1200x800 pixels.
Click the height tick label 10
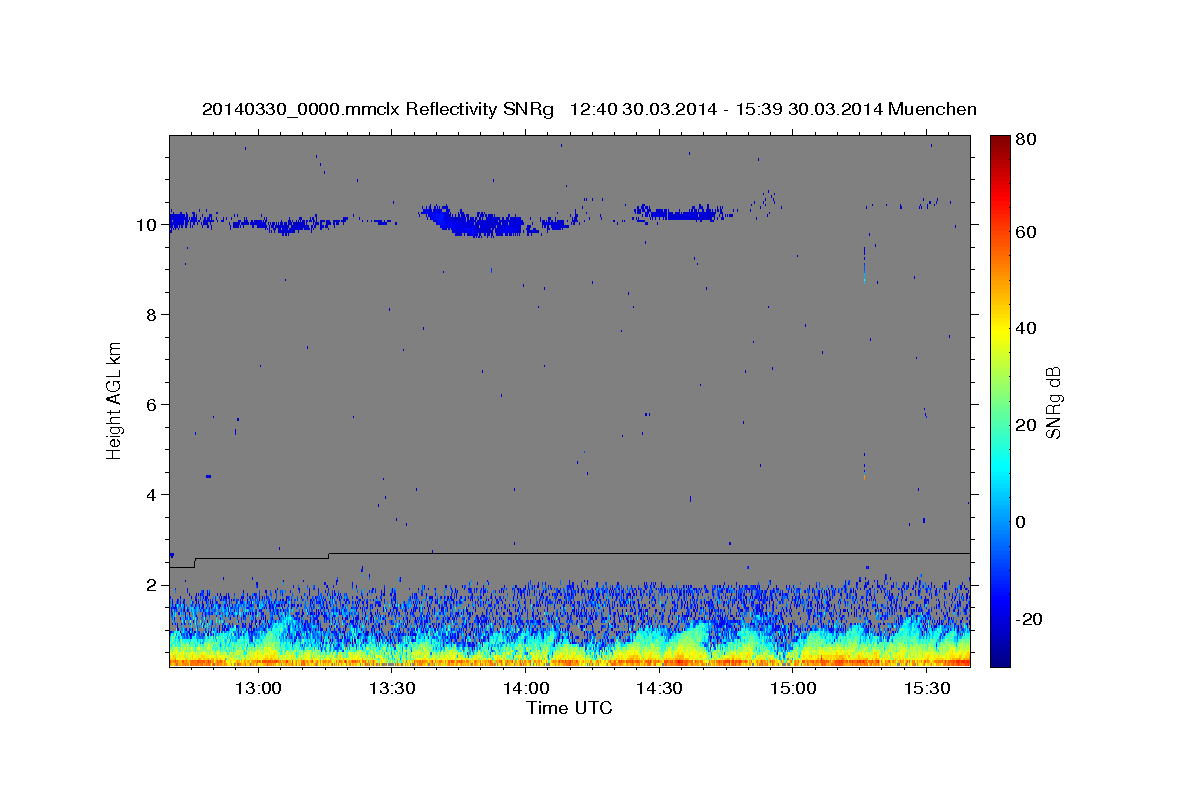[x=146, y=225]
